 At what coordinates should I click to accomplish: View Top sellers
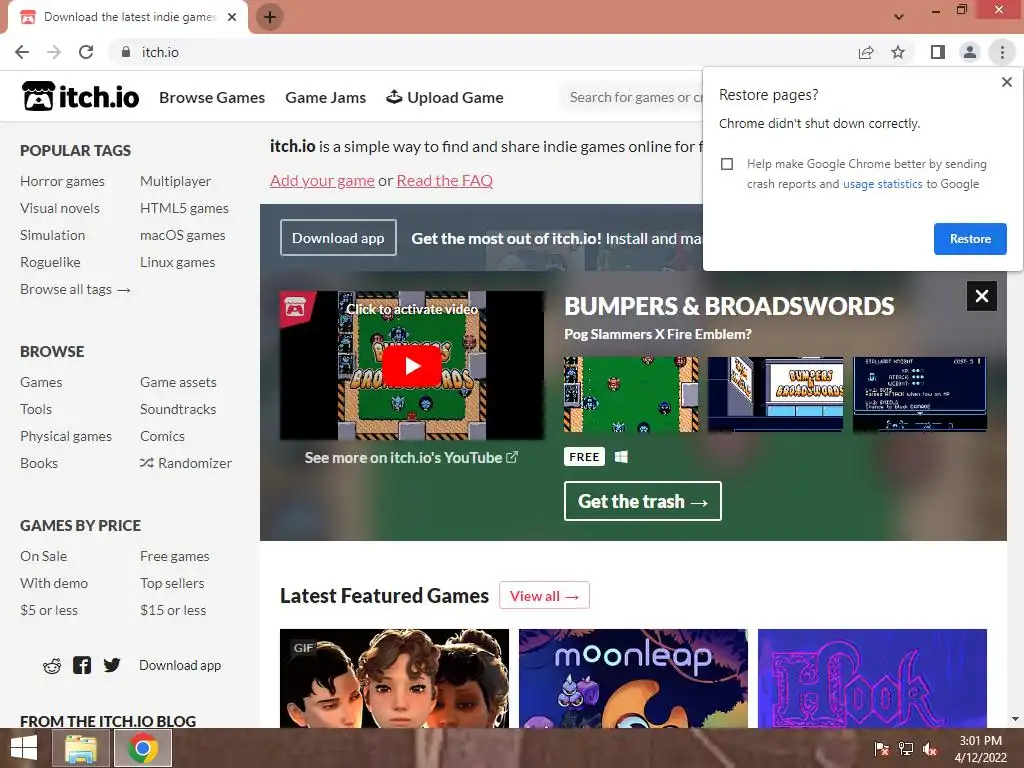tap(172, 583)
